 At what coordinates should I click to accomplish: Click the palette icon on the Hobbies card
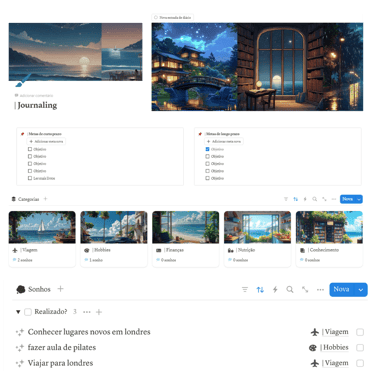point(87,250)
